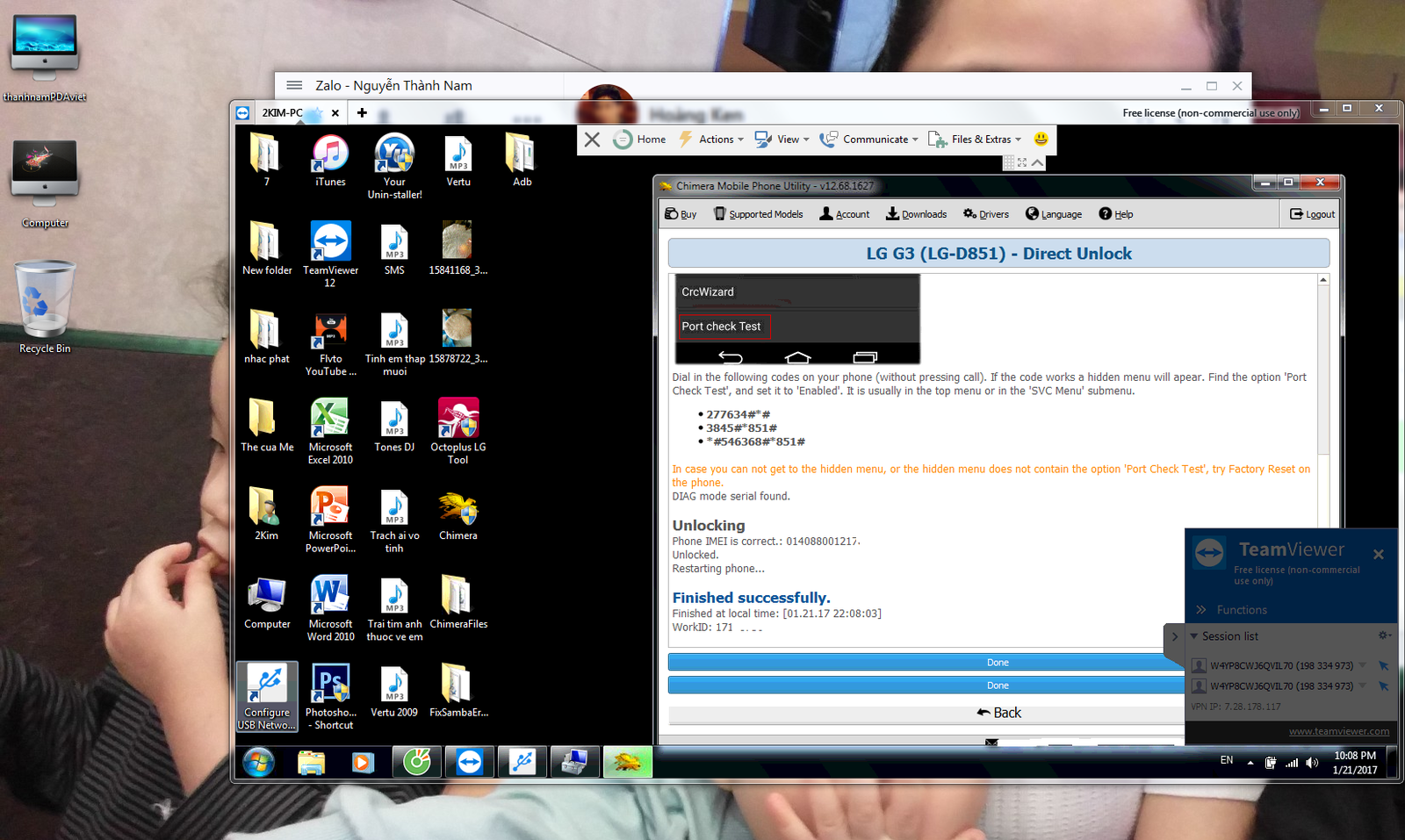
Task: Close the TeamViewer side panel
Action: click(x=1379, y=554)
